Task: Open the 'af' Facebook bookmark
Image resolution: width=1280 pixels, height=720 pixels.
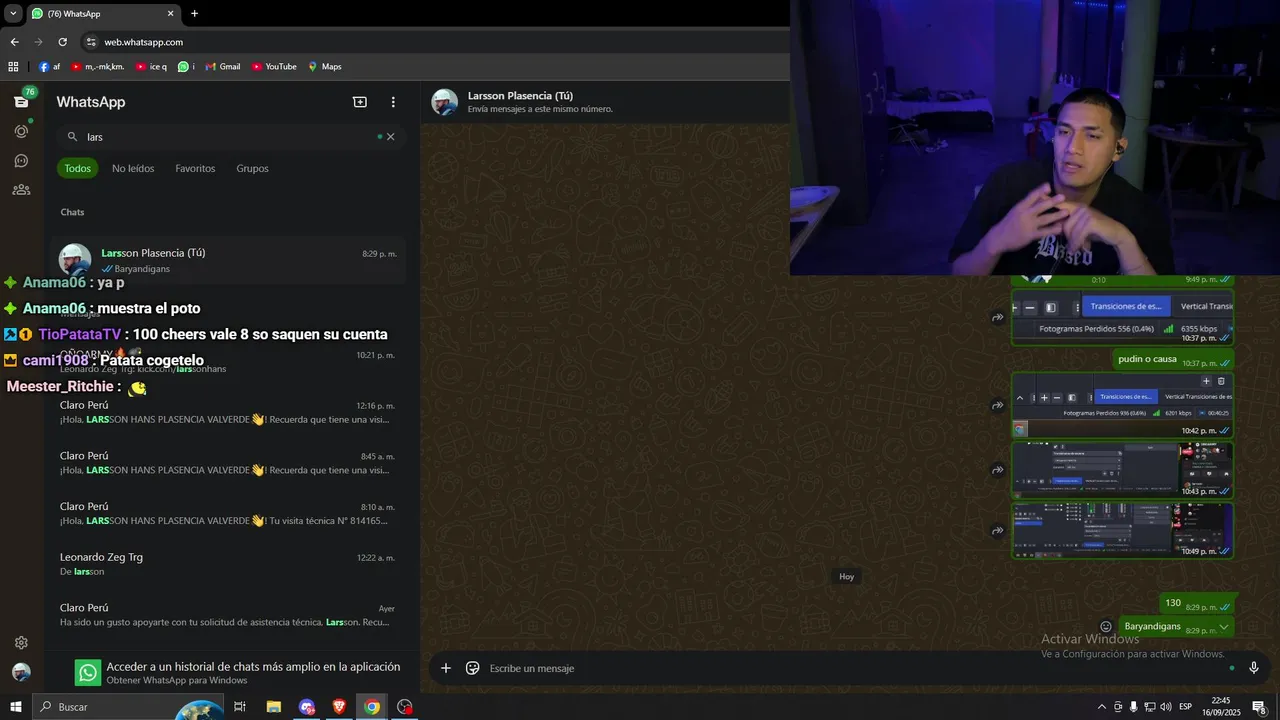Action: tap(49, 67)
